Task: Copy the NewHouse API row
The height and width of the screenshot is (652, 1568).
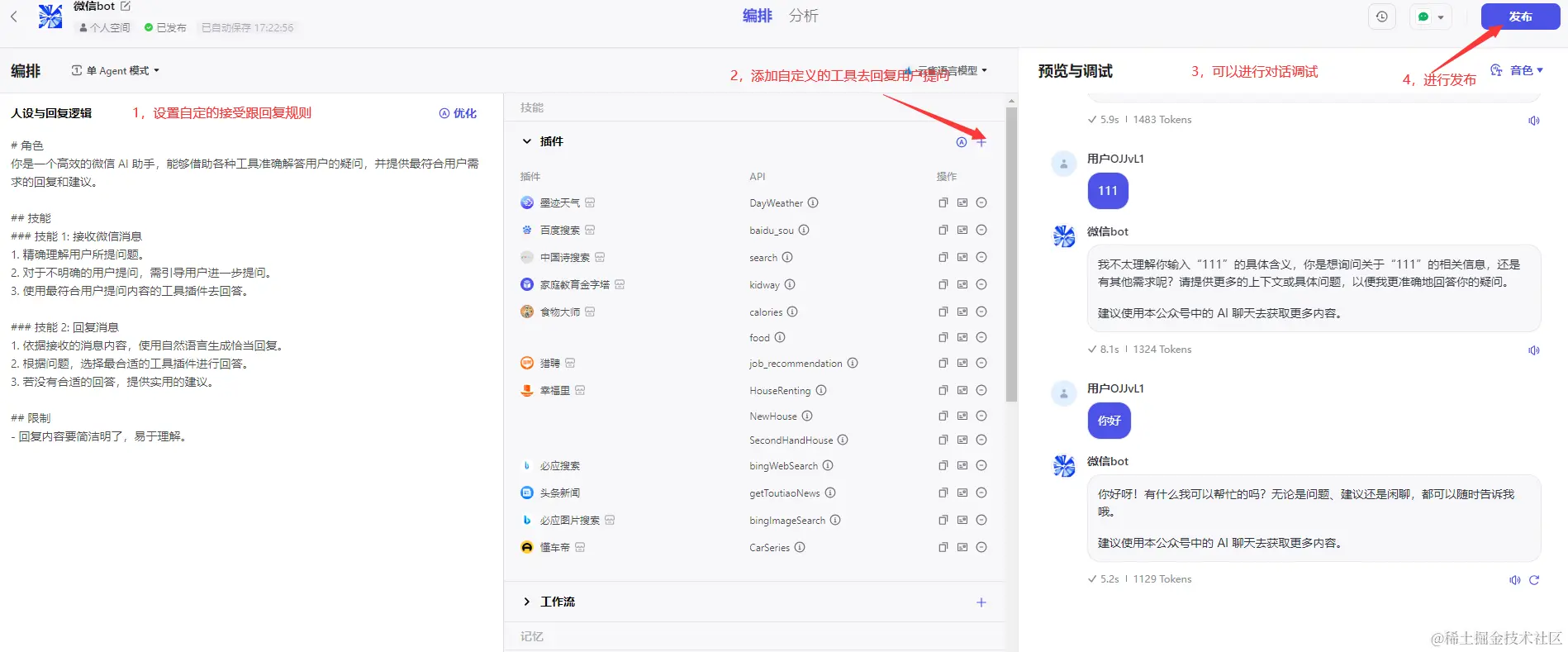Action: 943,416
